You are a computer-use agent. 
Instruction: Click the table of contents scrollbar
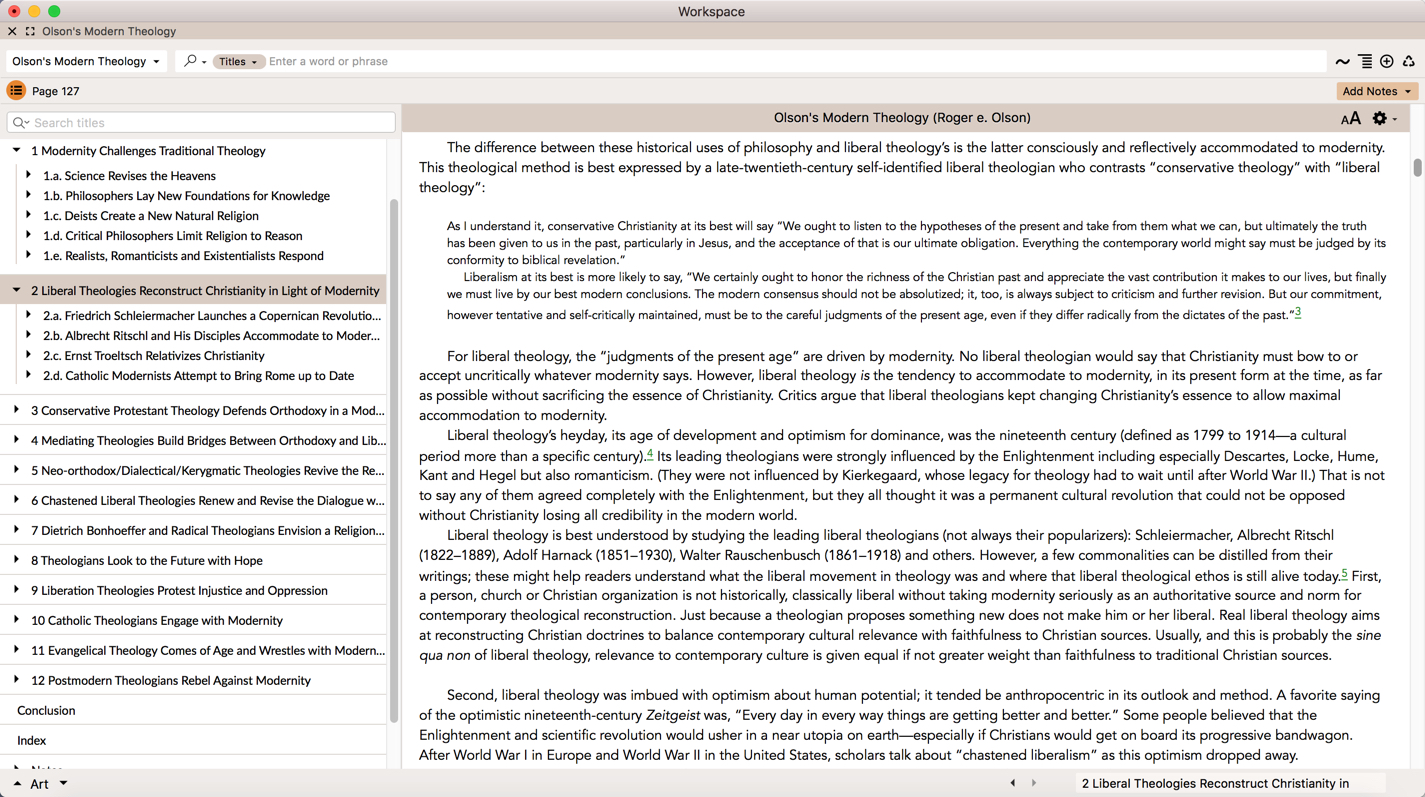pos(393,460)
